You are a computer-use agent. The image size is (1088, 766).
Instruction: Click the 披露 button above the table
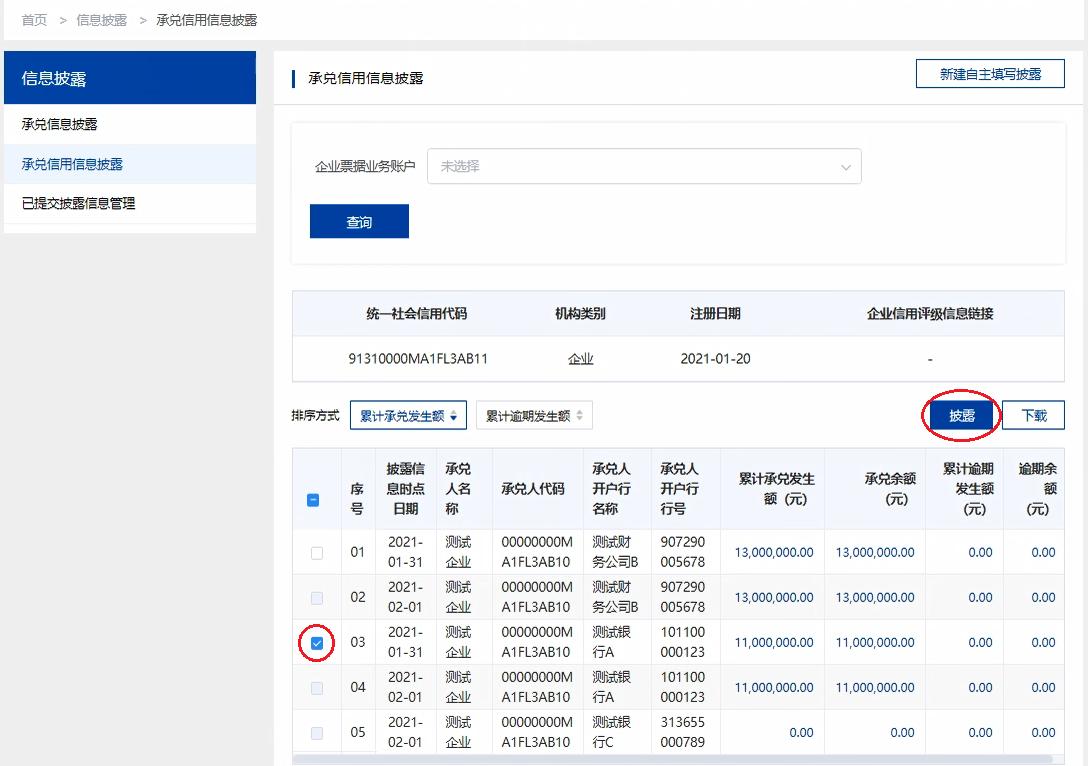pos(960,415)
